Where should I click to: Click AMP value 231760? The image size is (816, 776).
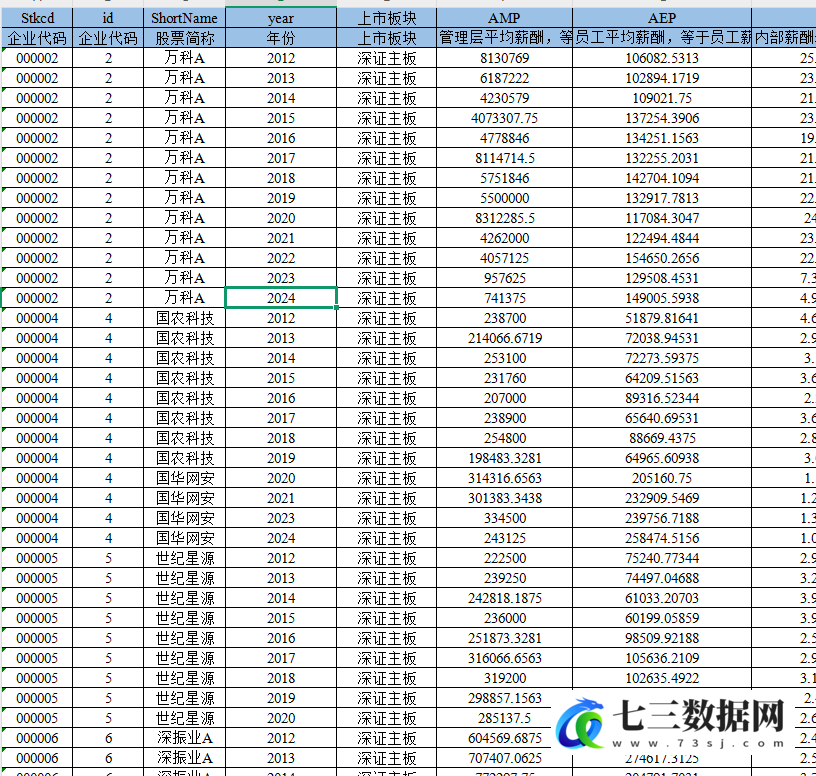pyautogui.click(x=504, y=378)
